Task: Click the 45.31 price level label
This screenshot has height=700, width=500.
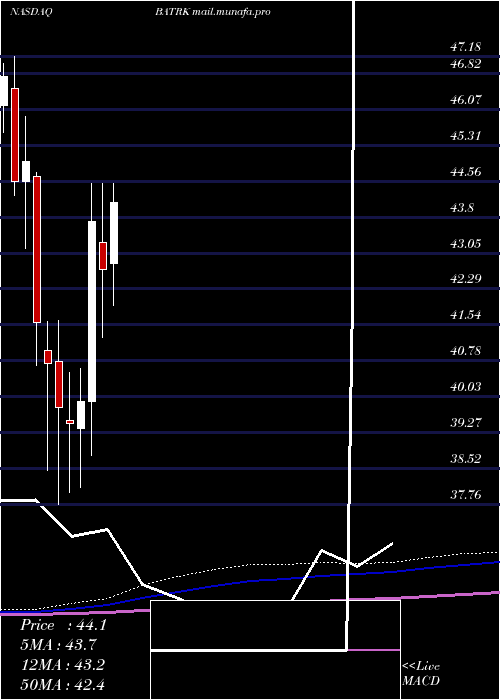Action: click(466, 135)
